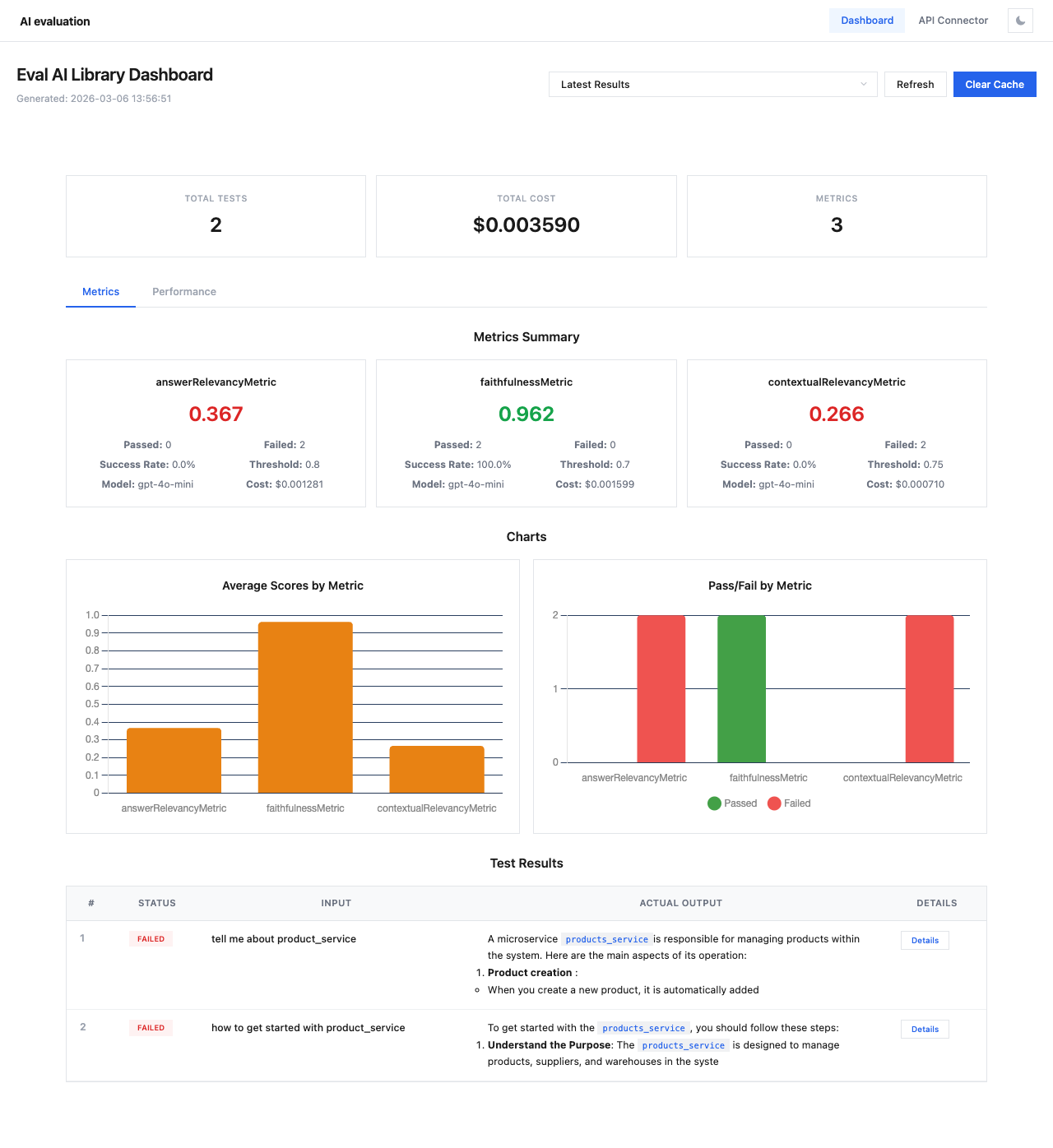The width and height of the screenshot is (1053, 1148).
Task: Click the Clear Cache button
Action: tap(995, 84)
